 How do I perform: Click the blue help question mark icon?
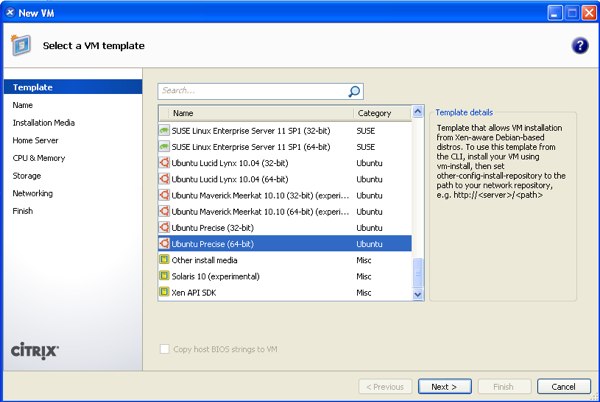point(580,46)
